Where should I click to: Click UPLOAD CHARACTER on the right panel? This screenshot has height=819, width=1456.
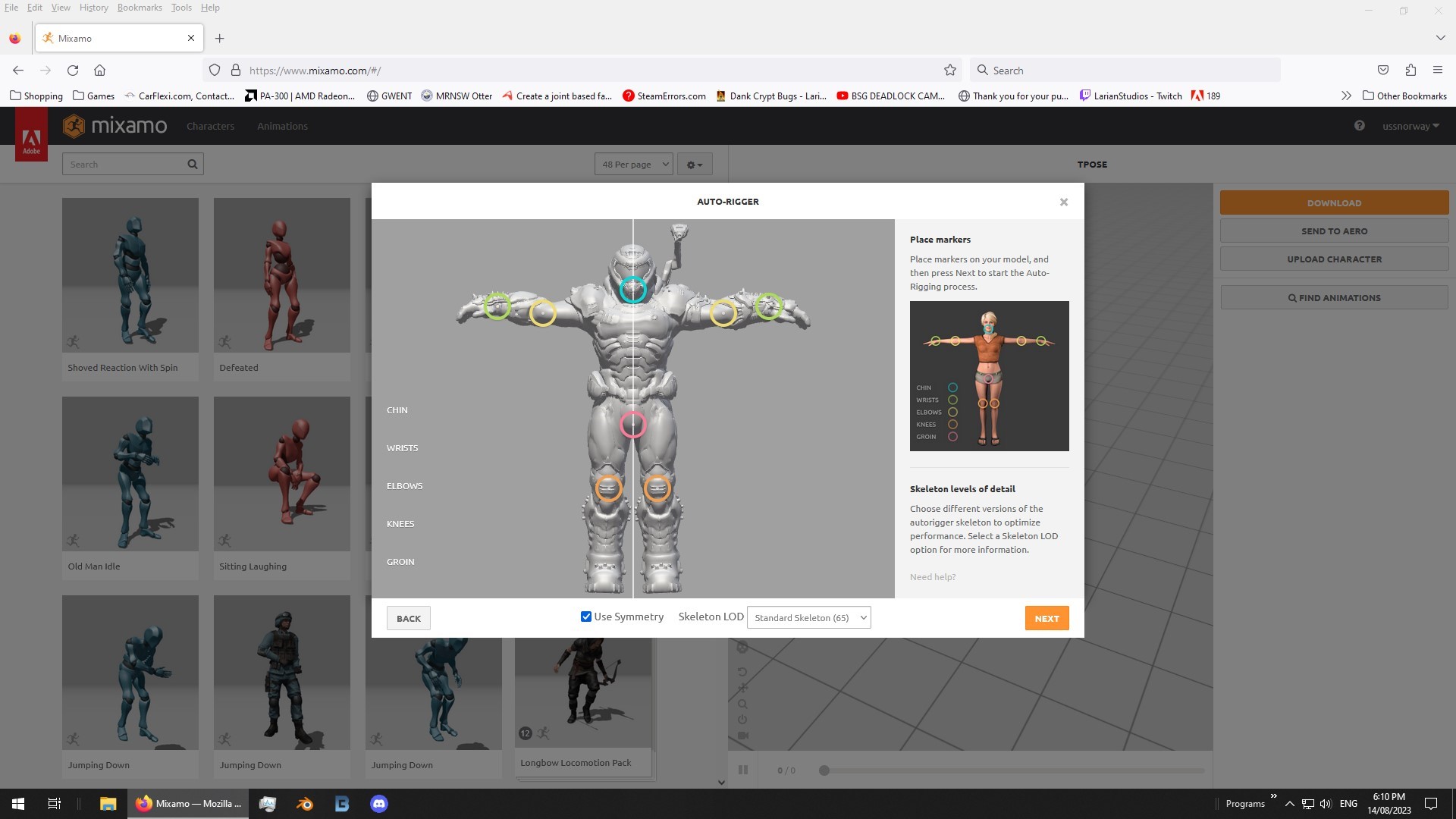point(1334,259)
